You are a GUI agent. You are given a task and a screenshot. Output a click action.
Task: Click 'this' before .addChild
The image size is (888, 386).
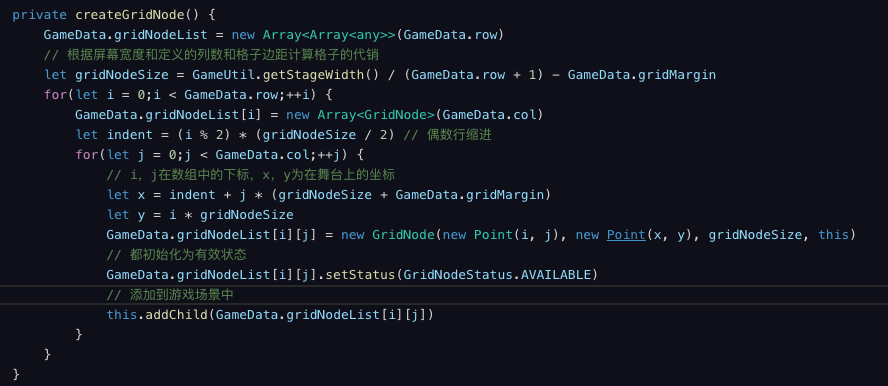click(x=122, y=315)
